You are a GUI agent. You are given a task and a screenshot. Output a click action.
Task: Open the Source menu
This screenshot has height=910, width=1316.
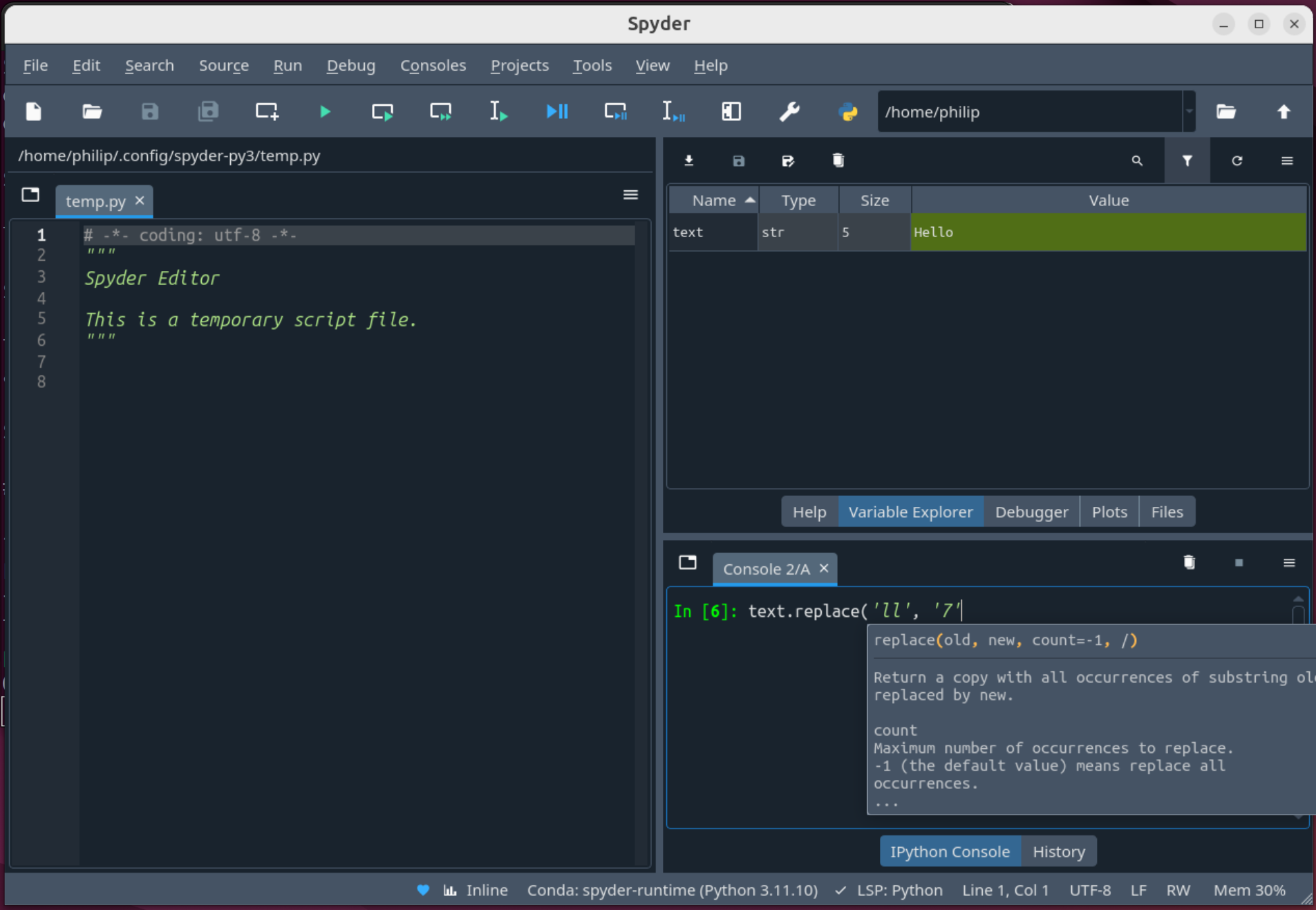point(224,65)
